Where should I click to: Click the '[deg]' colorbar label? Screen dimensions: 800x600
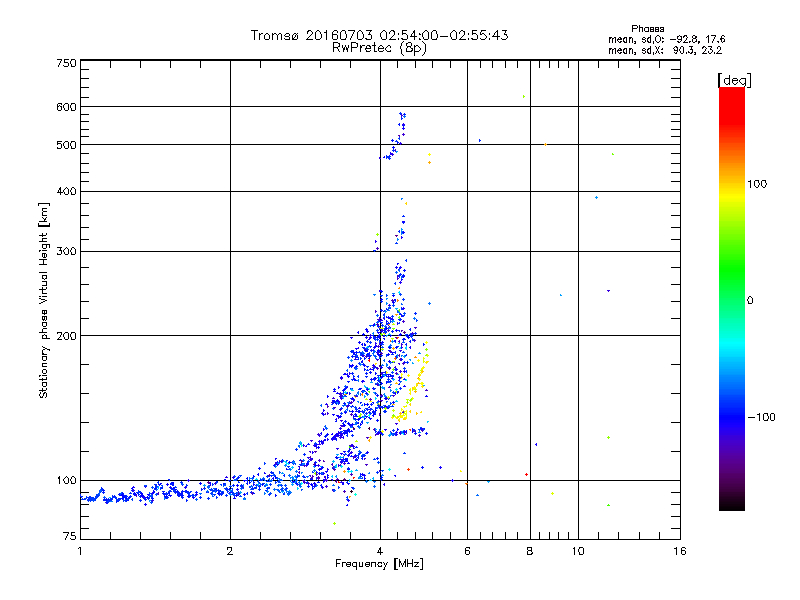pyautogui.click(x=734, y=80)
